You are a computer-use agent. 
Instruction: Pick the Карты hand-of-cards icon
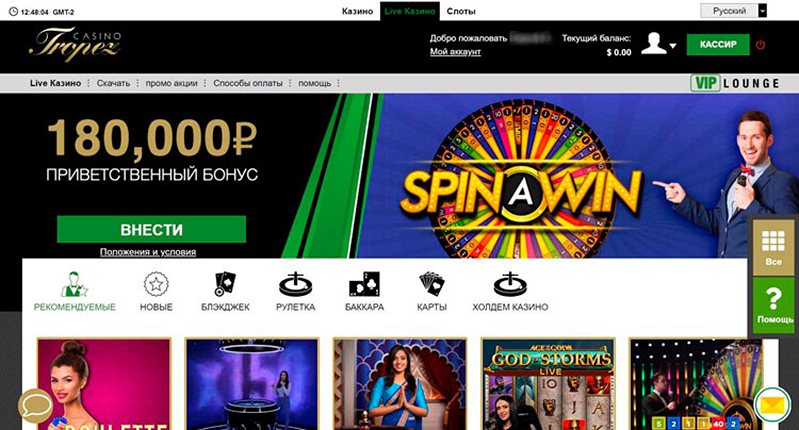tap(432, 284)
